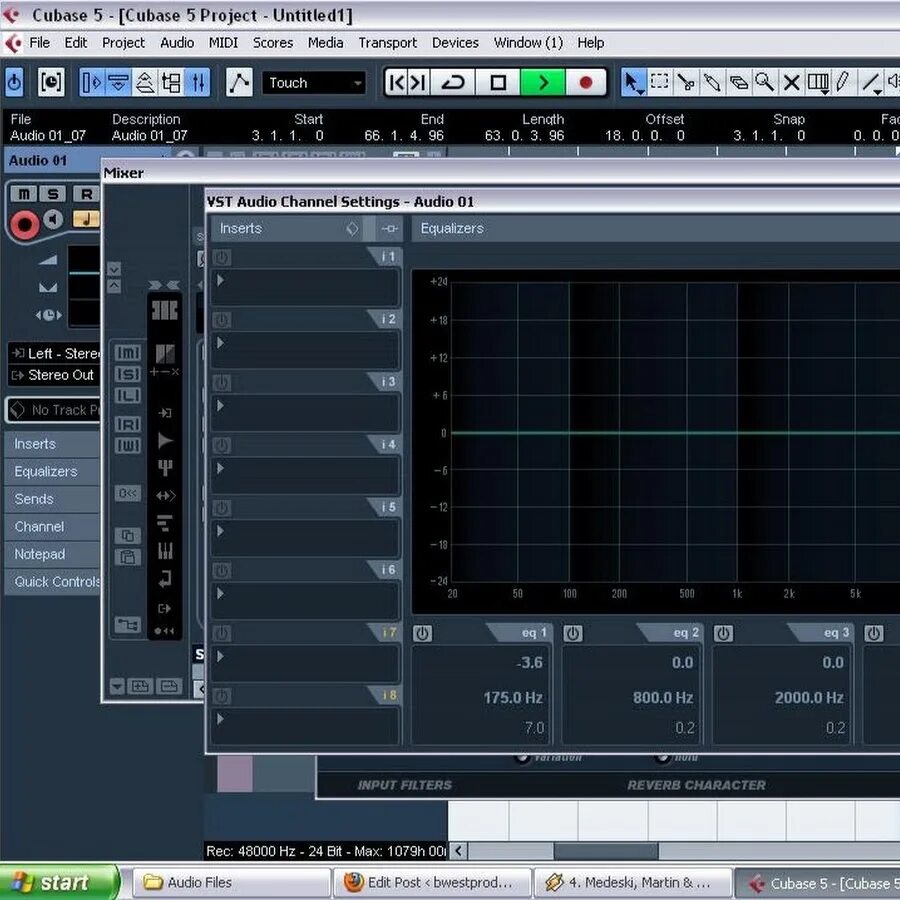Activate EQ band eq 2
The image size is (900, 900).
(x=573, y=633)
